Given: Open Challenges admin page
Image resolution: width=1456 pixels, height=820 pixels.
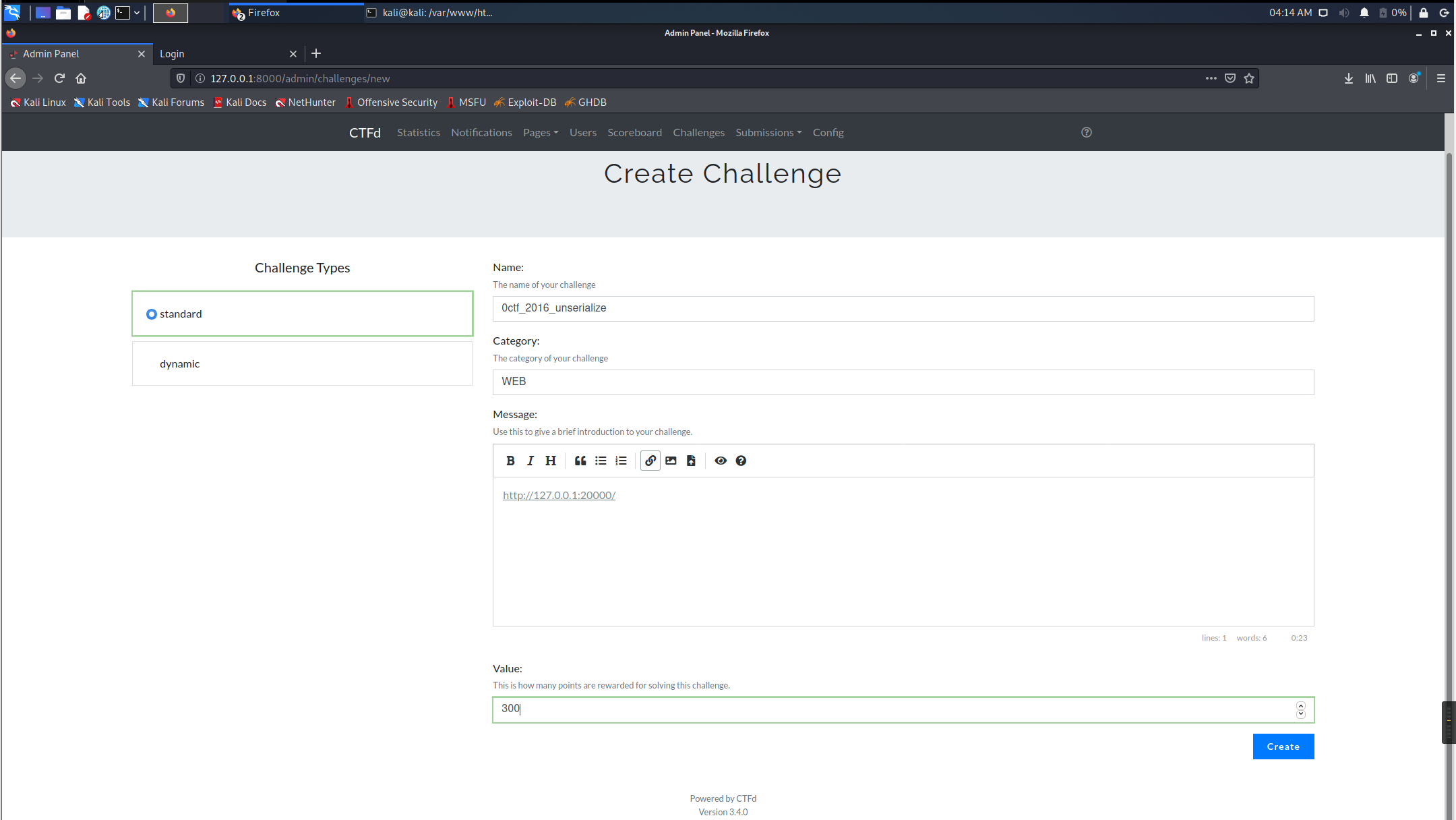Looking at the screenshot, I should 698,133.
